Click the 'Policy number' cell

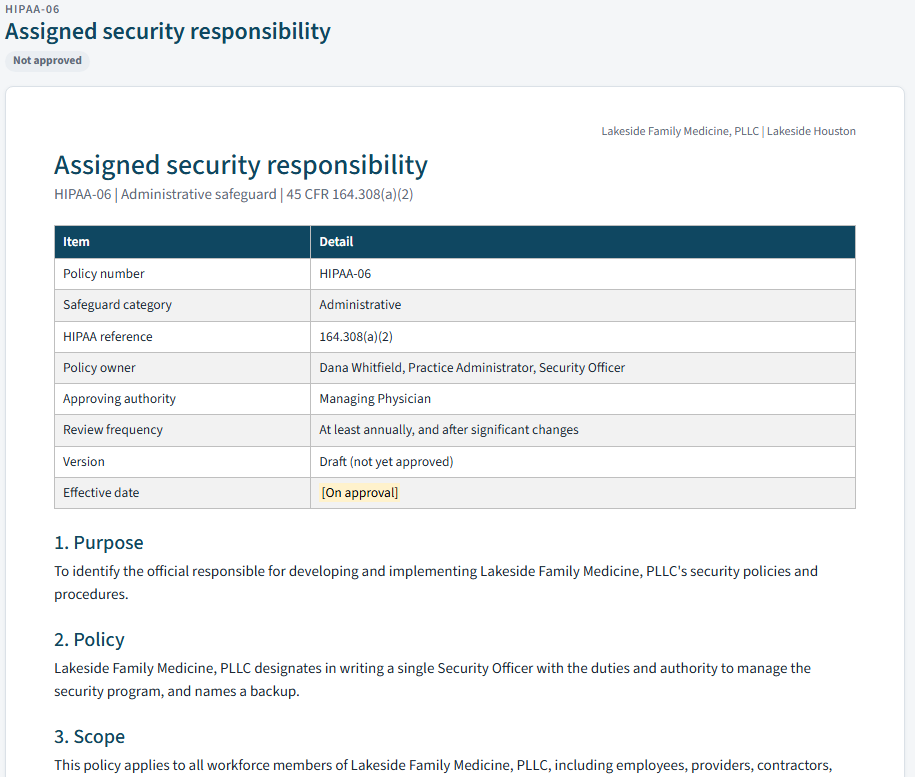pyautogui.click(x=183, y=274)
